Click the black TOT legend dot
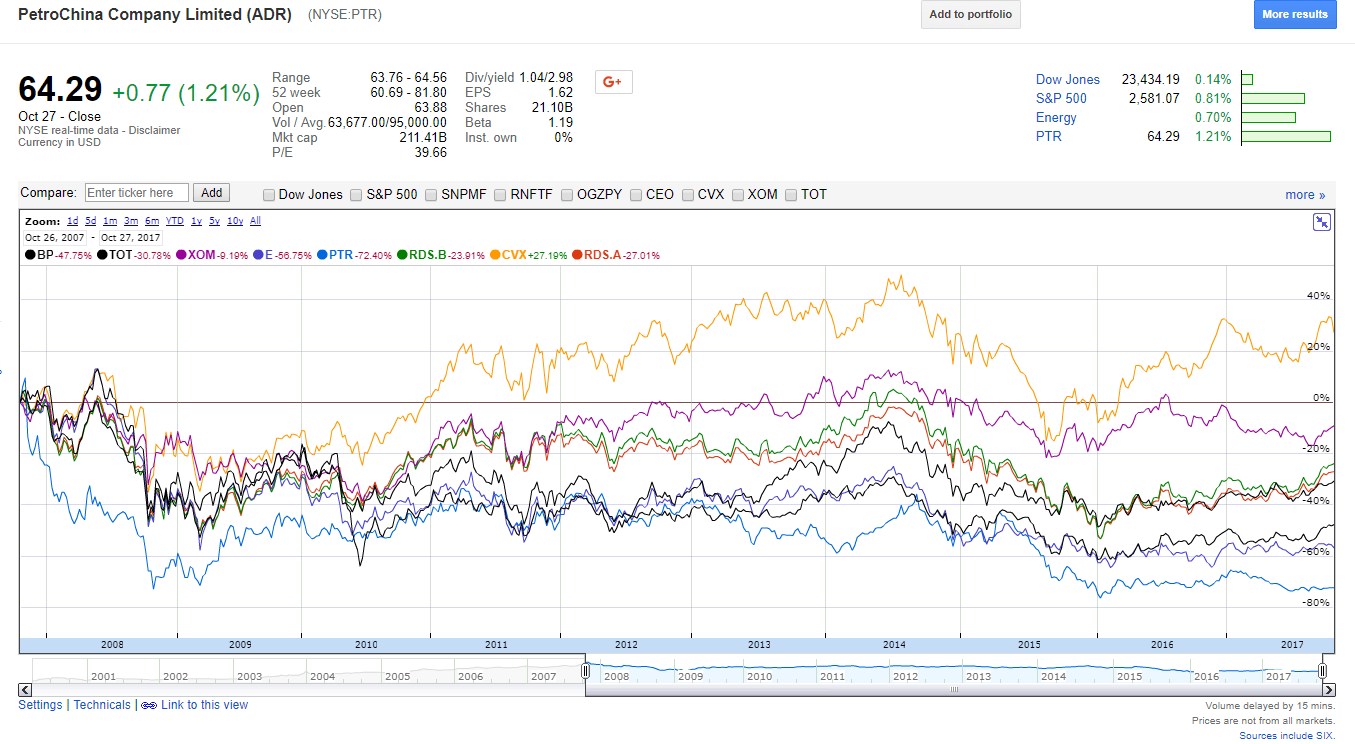This screenshot has width=1355, height=744. pyautogui.click(x=103, y=255)
